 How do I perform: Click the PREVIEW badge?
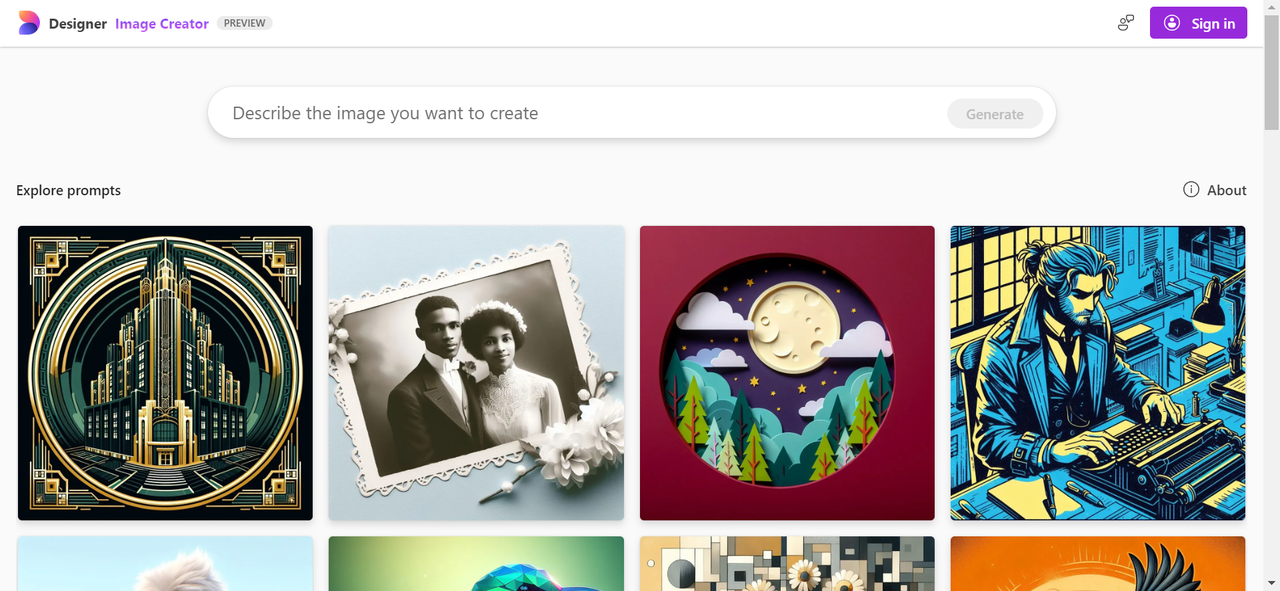(244, 23)
